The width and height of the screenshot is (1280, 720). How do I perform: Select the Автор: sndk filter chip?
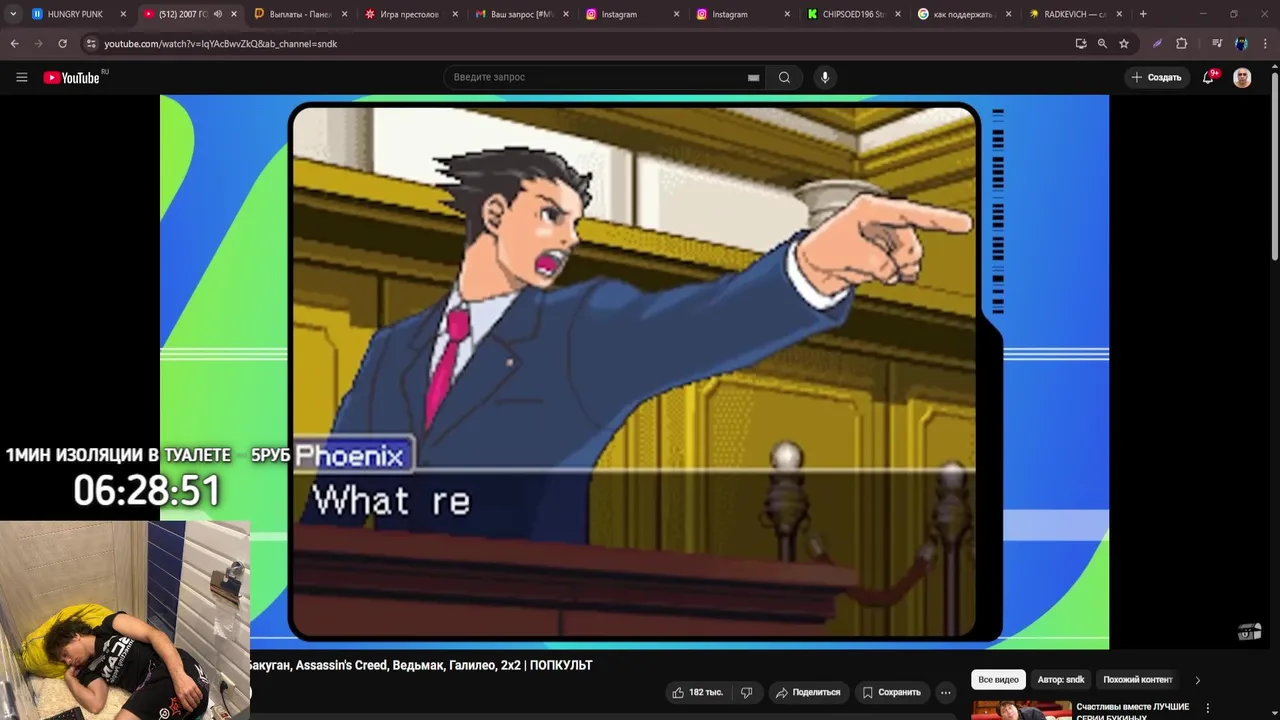pos(1061,680)
